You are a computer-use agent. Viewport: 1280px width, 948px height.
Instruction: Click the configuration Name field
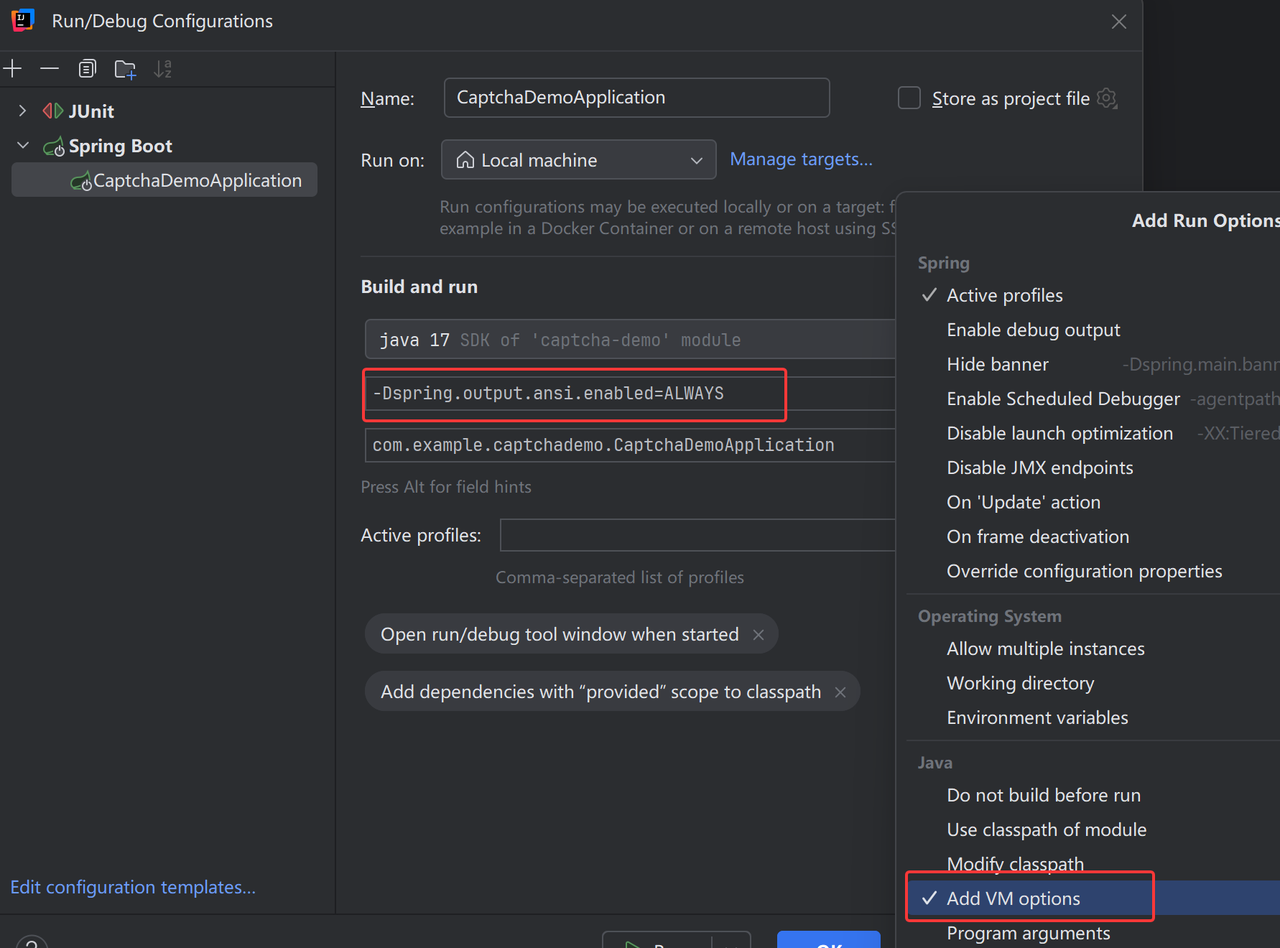(637, 98)
